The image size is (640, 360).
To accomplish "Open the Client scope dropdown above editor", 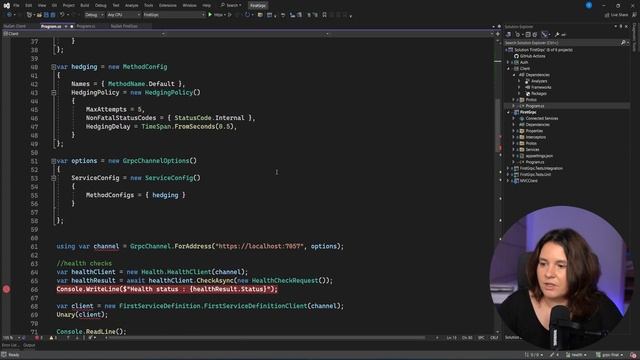I will [x=84, y=34].
